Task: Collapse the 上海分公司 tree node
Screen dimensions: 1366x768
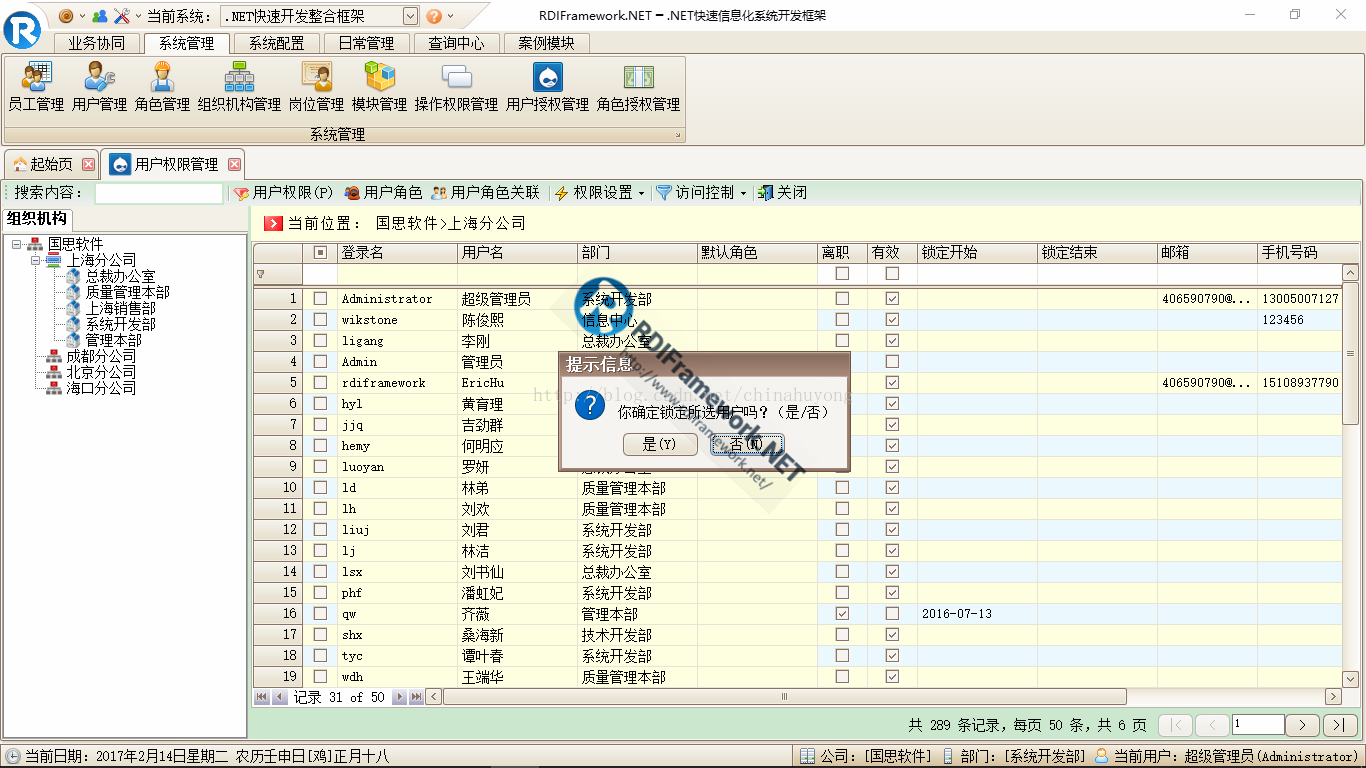Action: (x=35, y=260)
